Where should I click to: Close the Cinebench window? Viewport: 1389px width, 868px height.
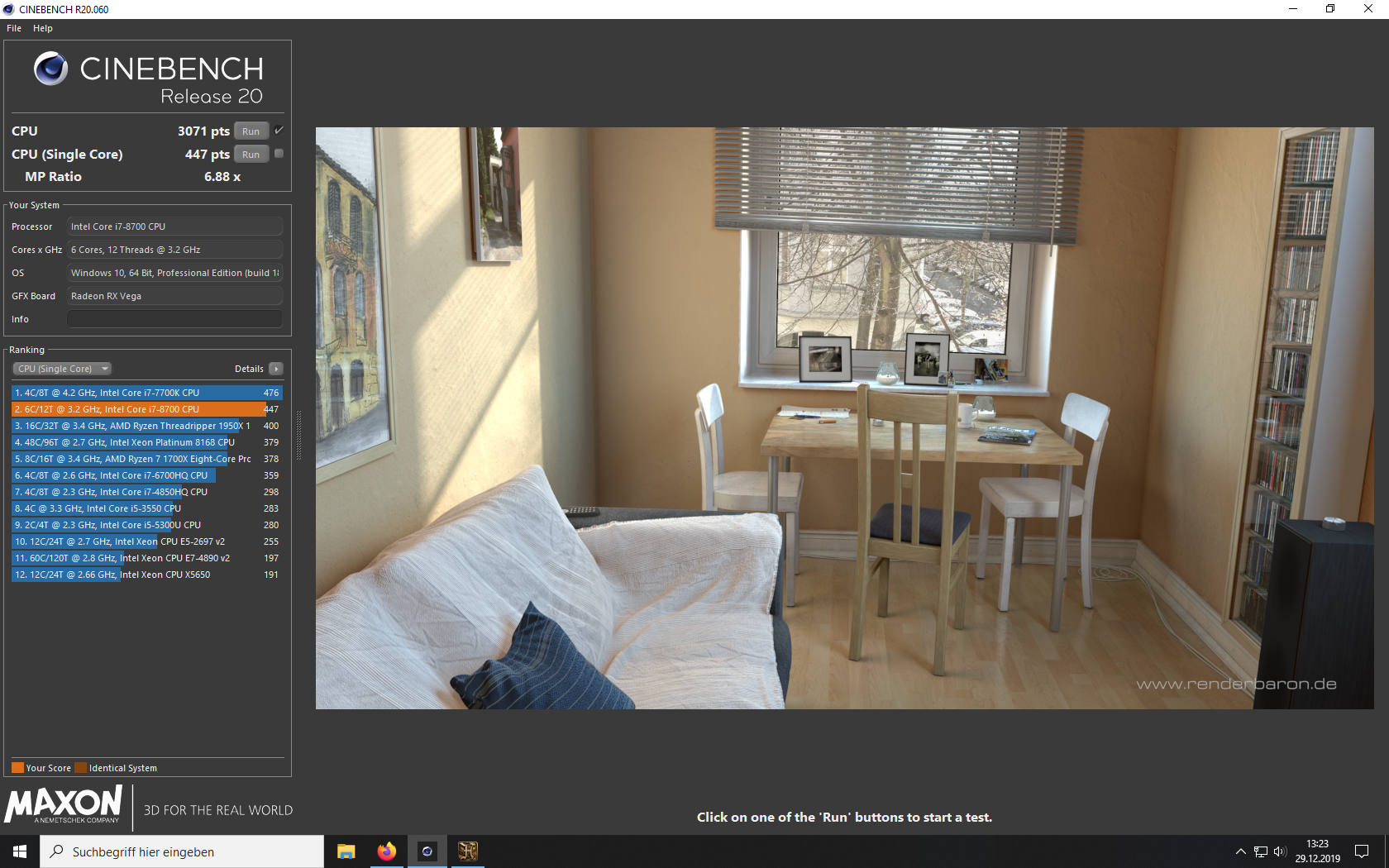click(x=1368, y=9)
